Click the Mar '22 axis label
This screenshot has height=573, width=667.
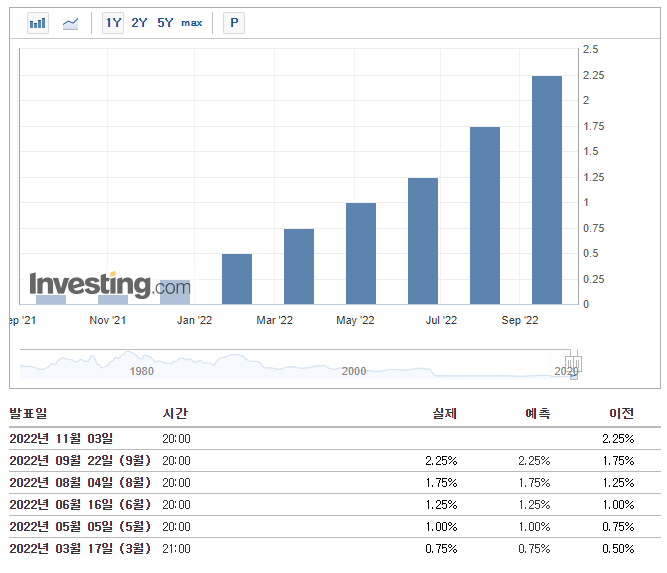coord(274,320)
